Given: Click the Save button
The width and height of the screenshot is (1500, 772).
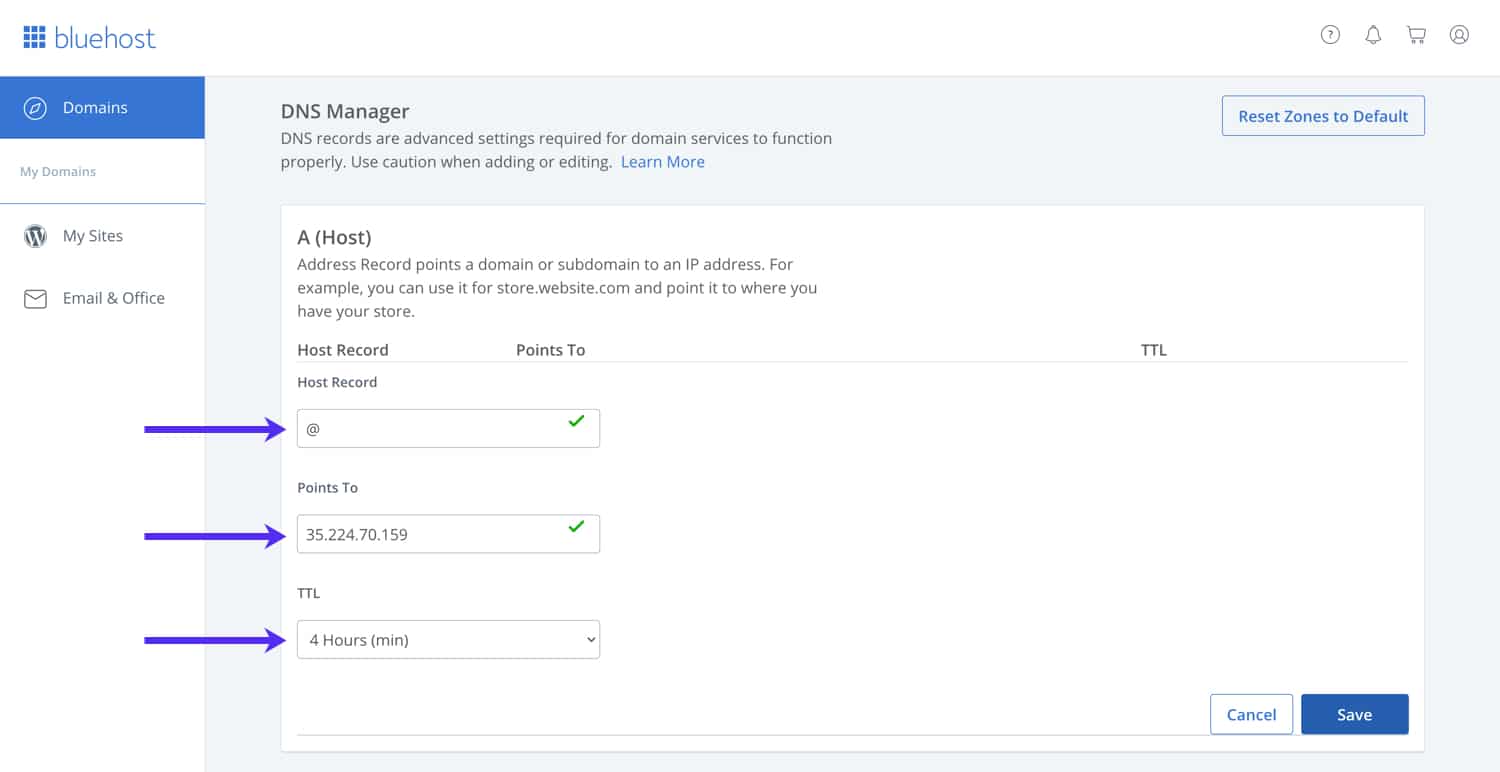Looking at the screenshot, I should (x=1354, y=714).
